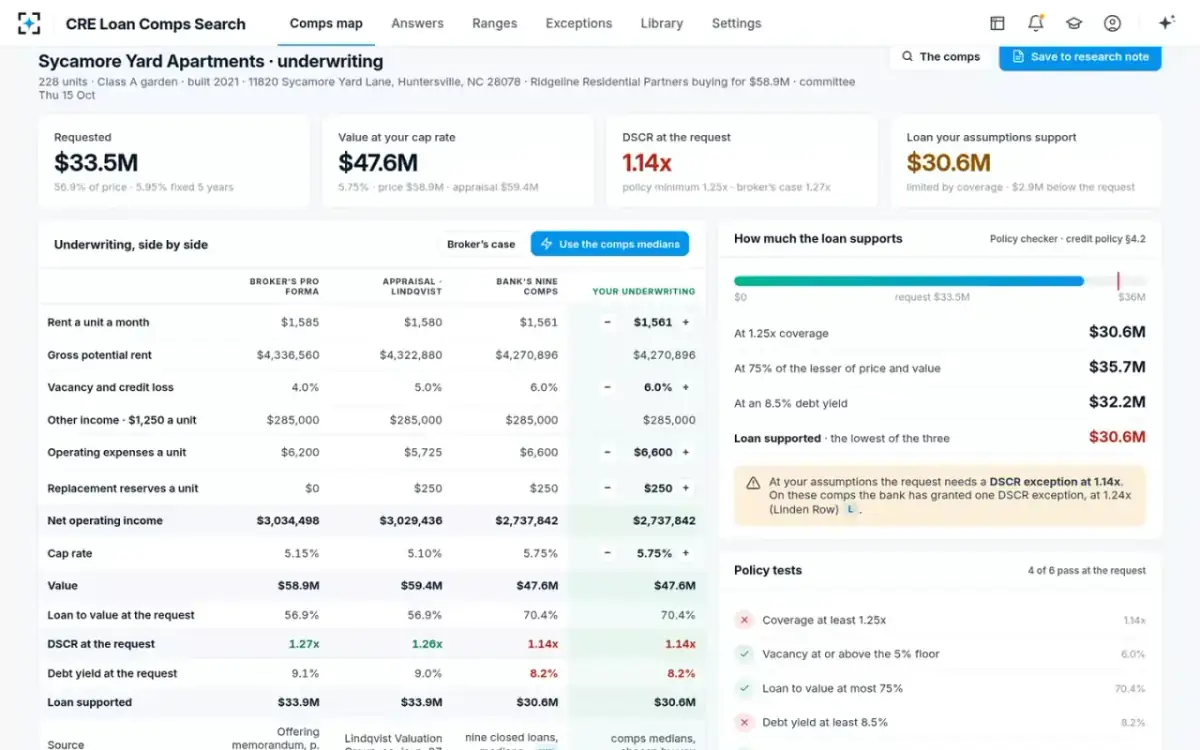Click the Your Underwriting rent value $1,561

coord(653,322)
